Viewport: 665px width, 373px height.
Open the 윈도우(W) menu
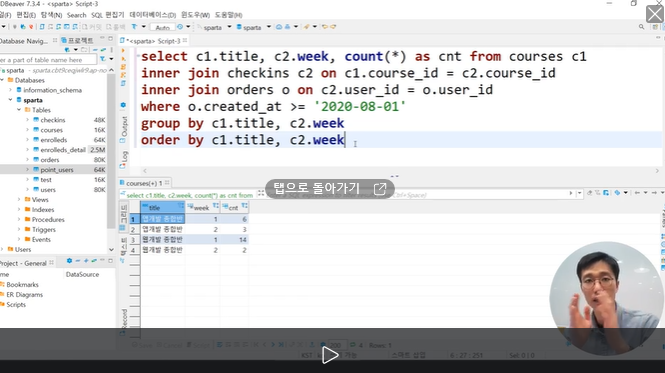(195, 15)
